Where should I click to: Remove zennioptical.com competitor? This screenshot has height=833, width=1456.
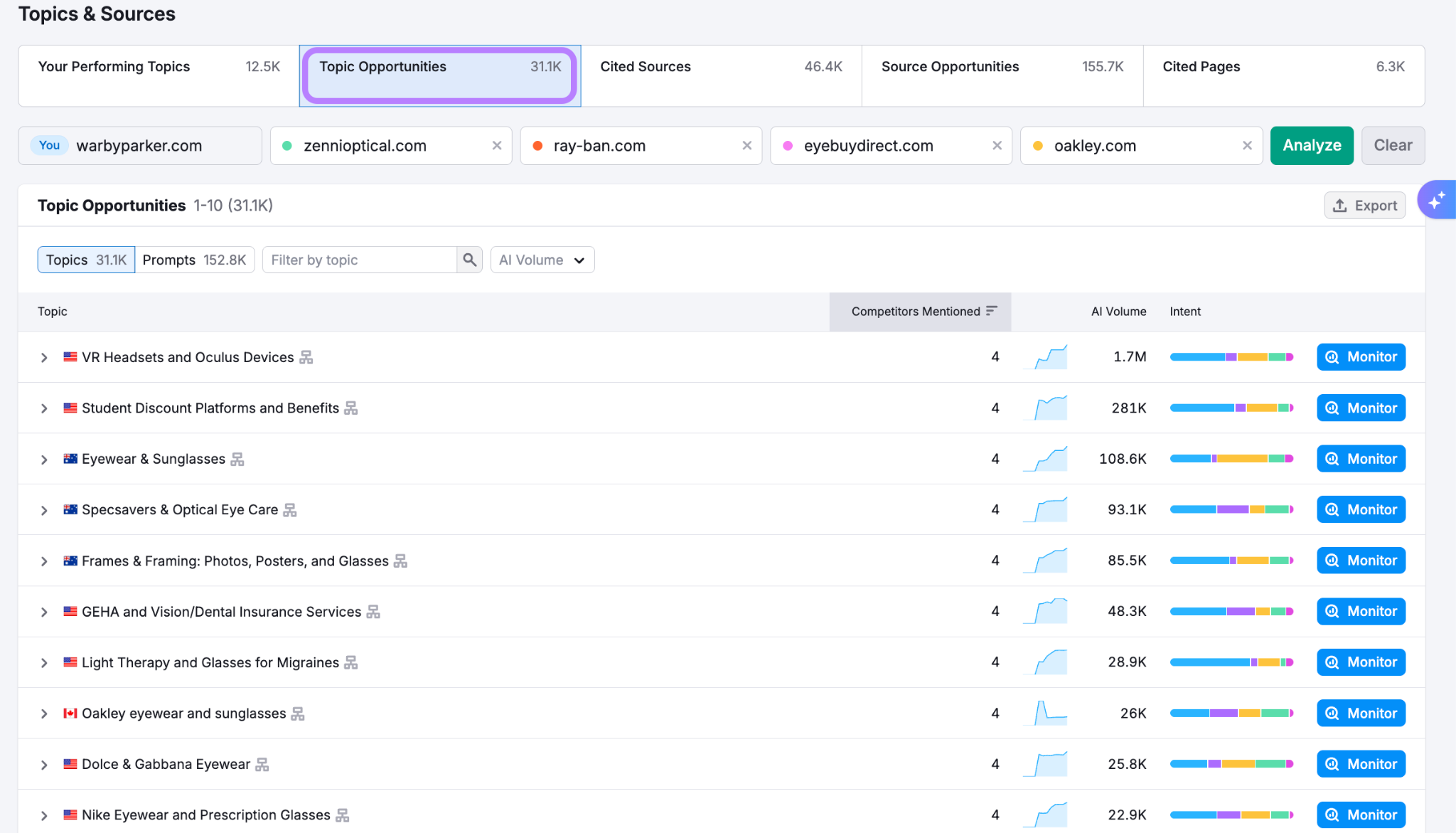click(x=497, y=146)
